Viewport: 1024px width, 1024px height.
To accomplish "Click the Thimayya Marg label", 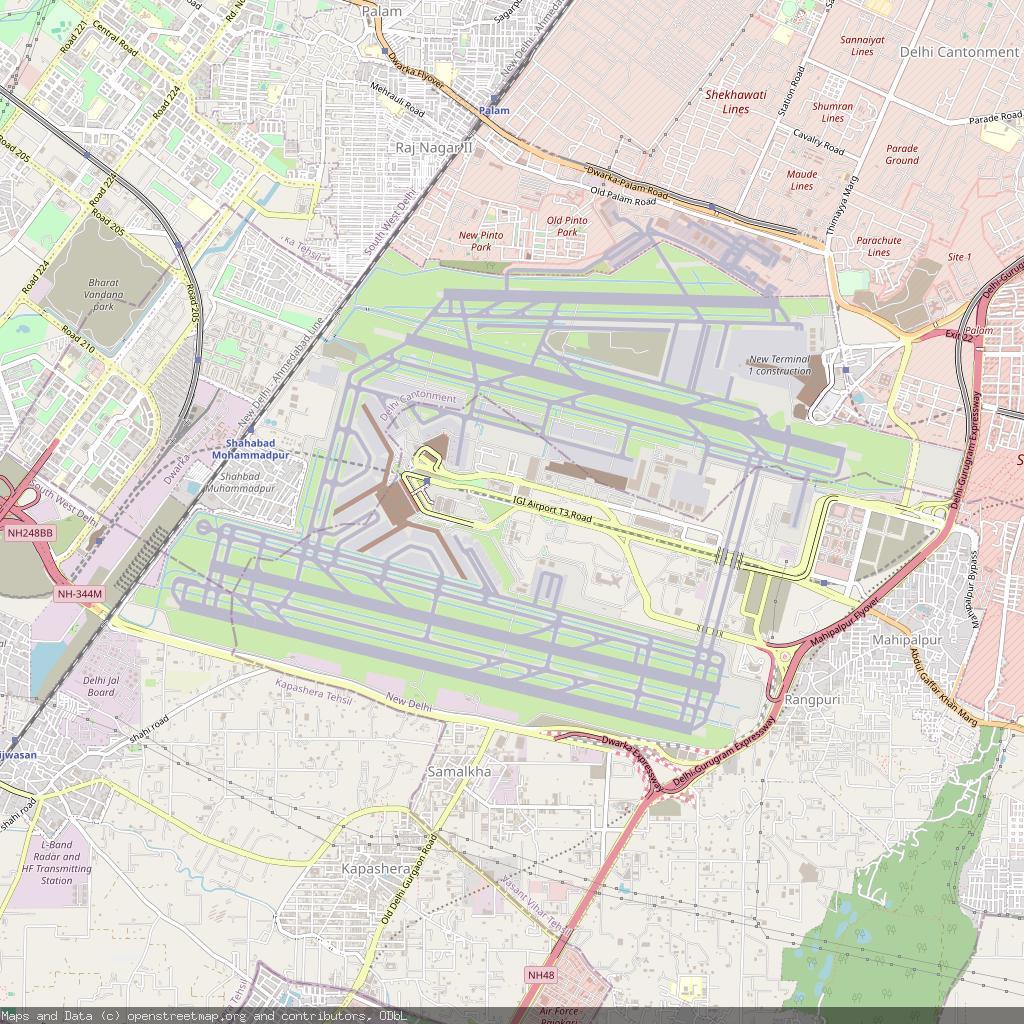I will pyautogui.click(x=842, y=205).
